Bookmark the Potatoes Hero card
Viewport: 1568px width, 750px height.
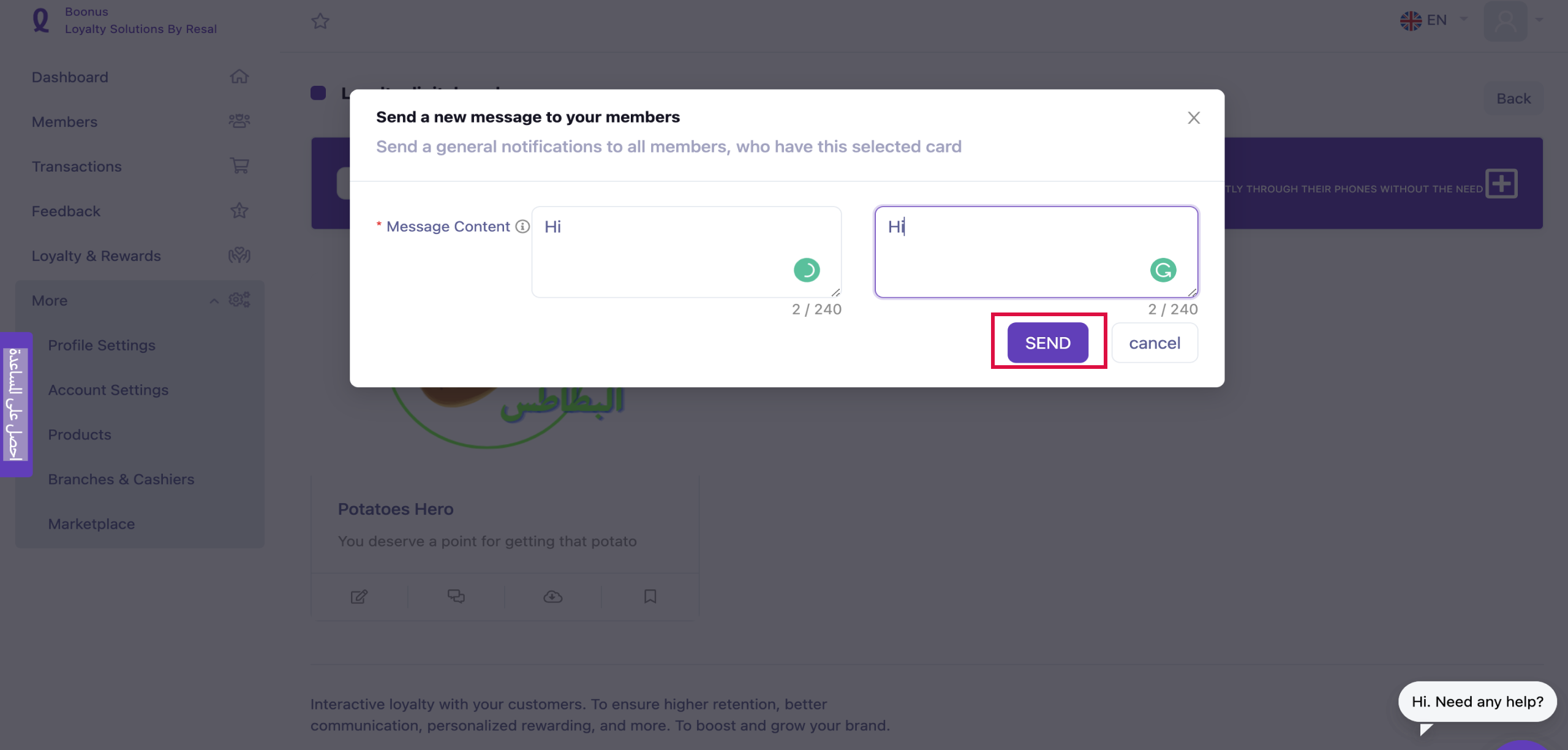[x=649, y=596]
